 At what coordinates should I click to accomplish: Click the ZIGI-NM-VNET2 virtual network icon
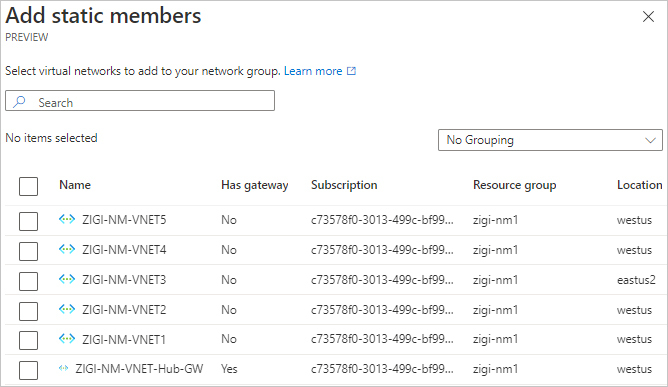67,309
